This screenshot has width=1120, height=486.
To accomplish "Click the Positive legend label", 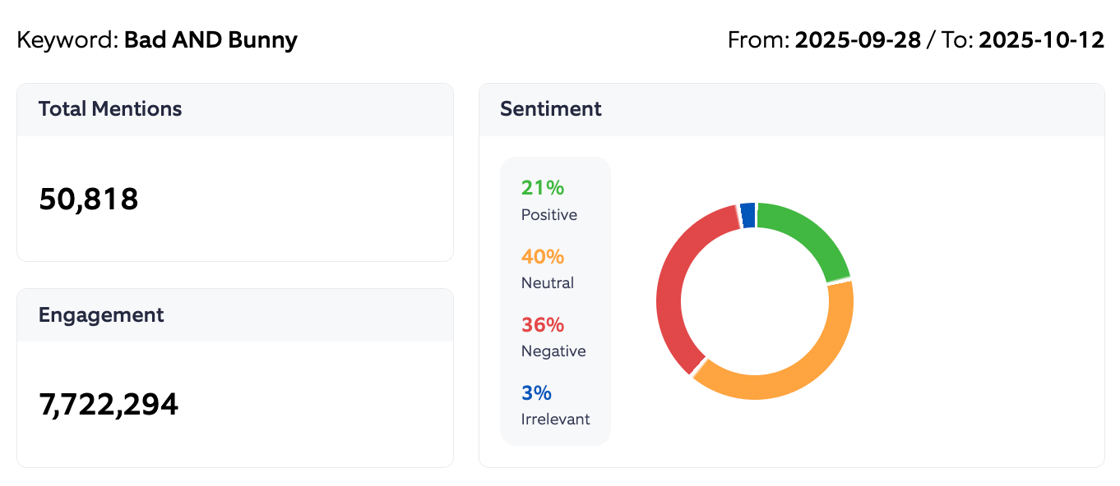I will coord(549,215).
